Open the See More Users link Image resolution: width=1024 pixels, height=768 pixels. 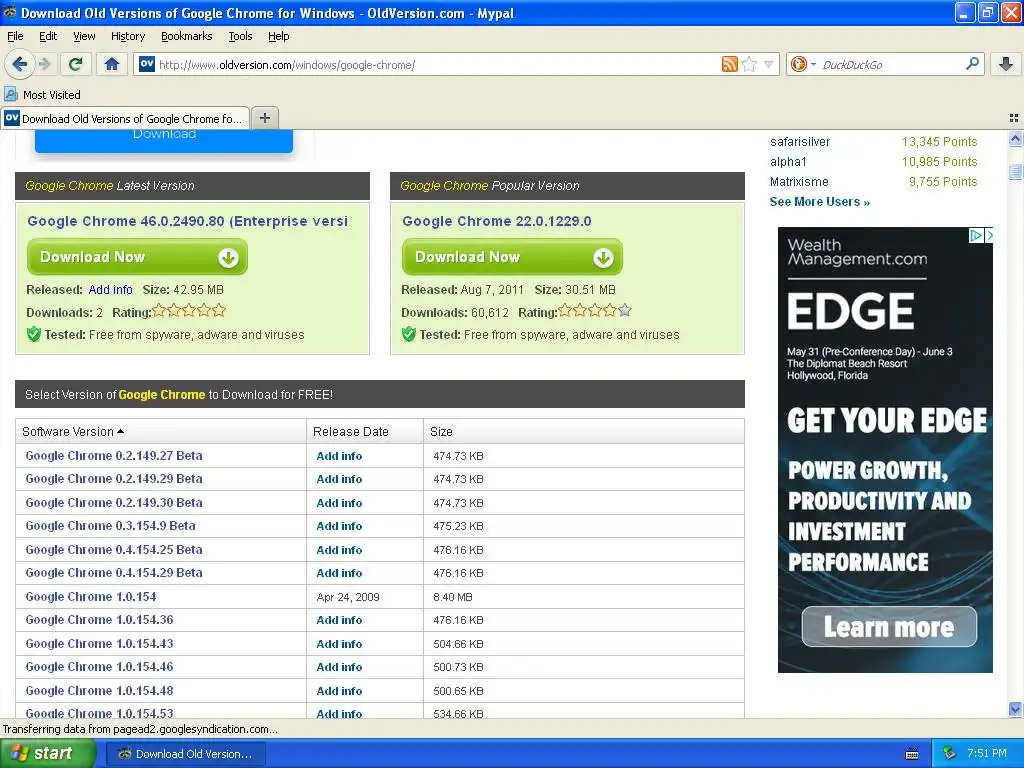[819, 202]
